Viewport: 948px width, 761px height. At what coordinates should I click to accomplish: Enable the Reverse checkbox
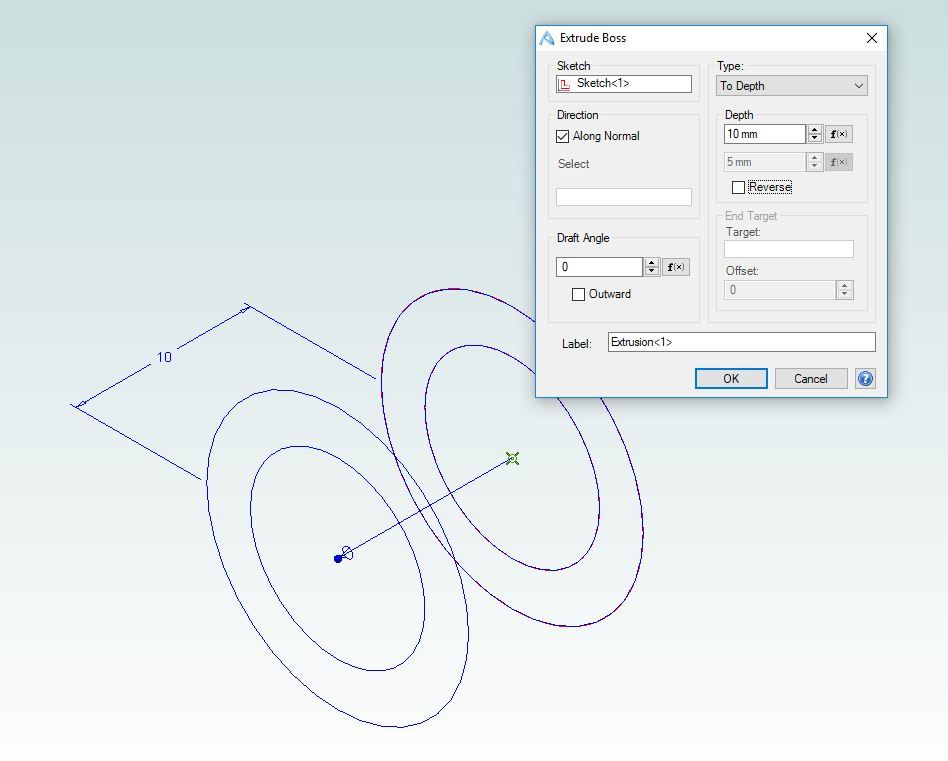point(738,187)
